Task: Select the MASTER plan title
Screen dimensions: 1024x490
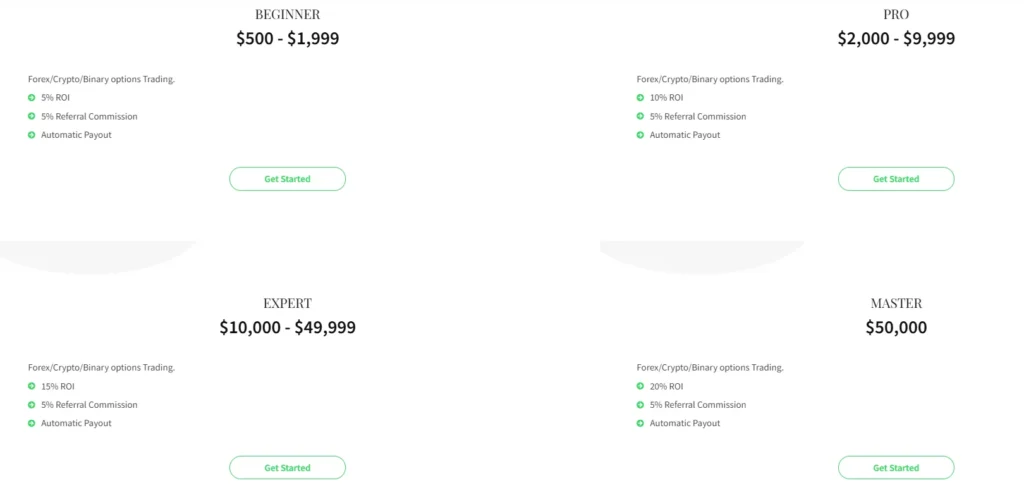Action: (896, 303)
